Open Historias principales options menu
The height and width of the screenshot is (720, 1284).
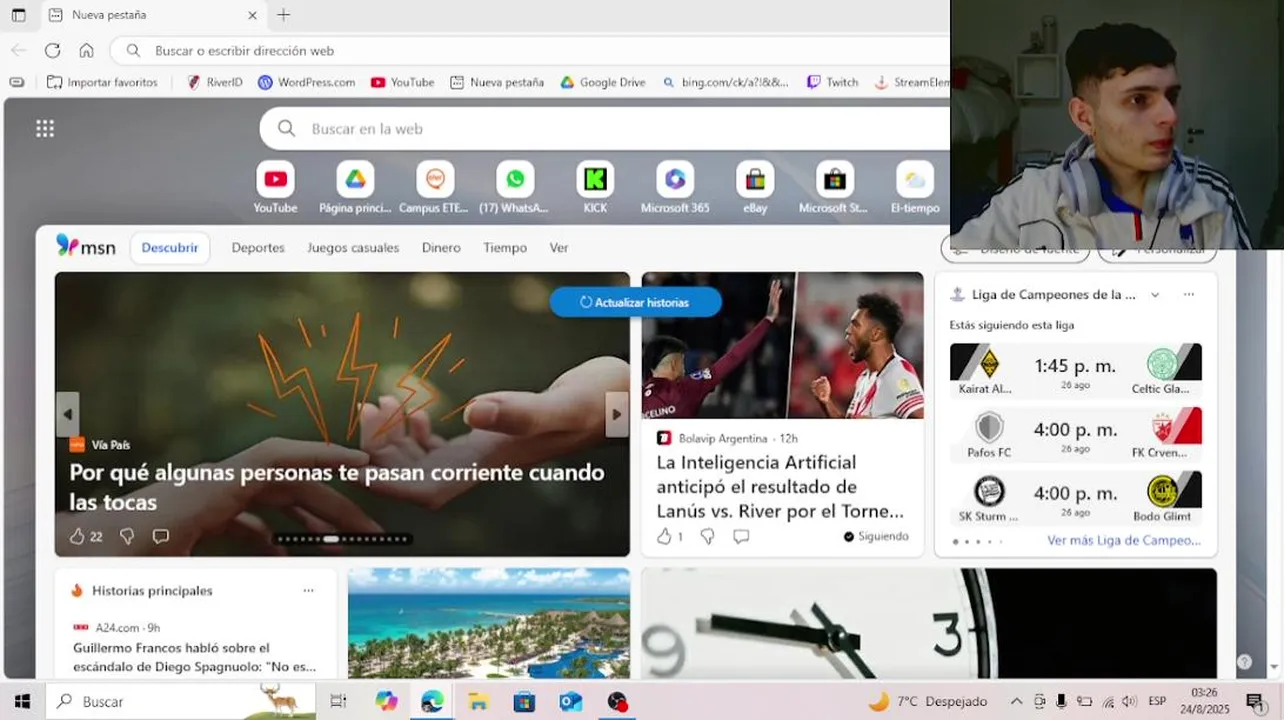[x=308, y=591]
